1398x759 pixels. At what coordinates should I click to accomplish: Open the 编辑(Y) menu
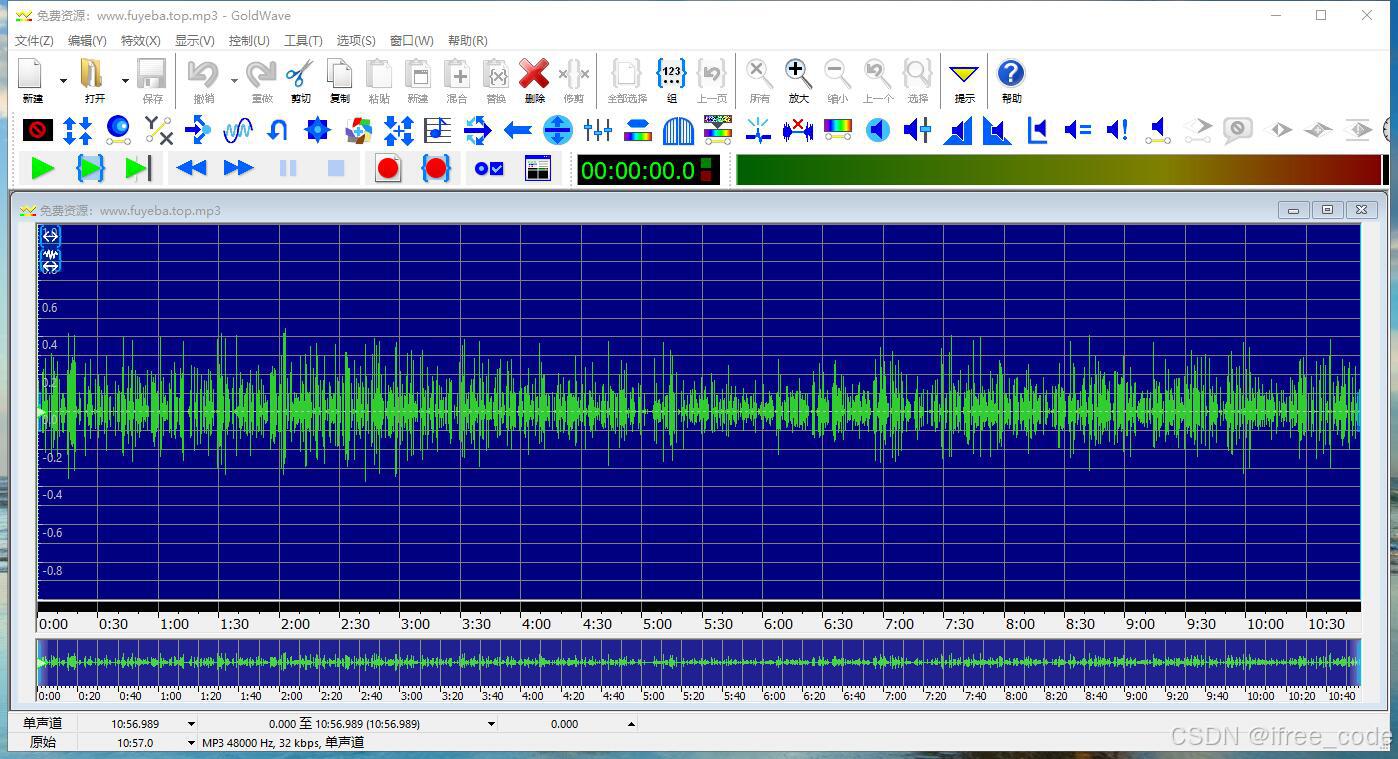coord(87,41)
